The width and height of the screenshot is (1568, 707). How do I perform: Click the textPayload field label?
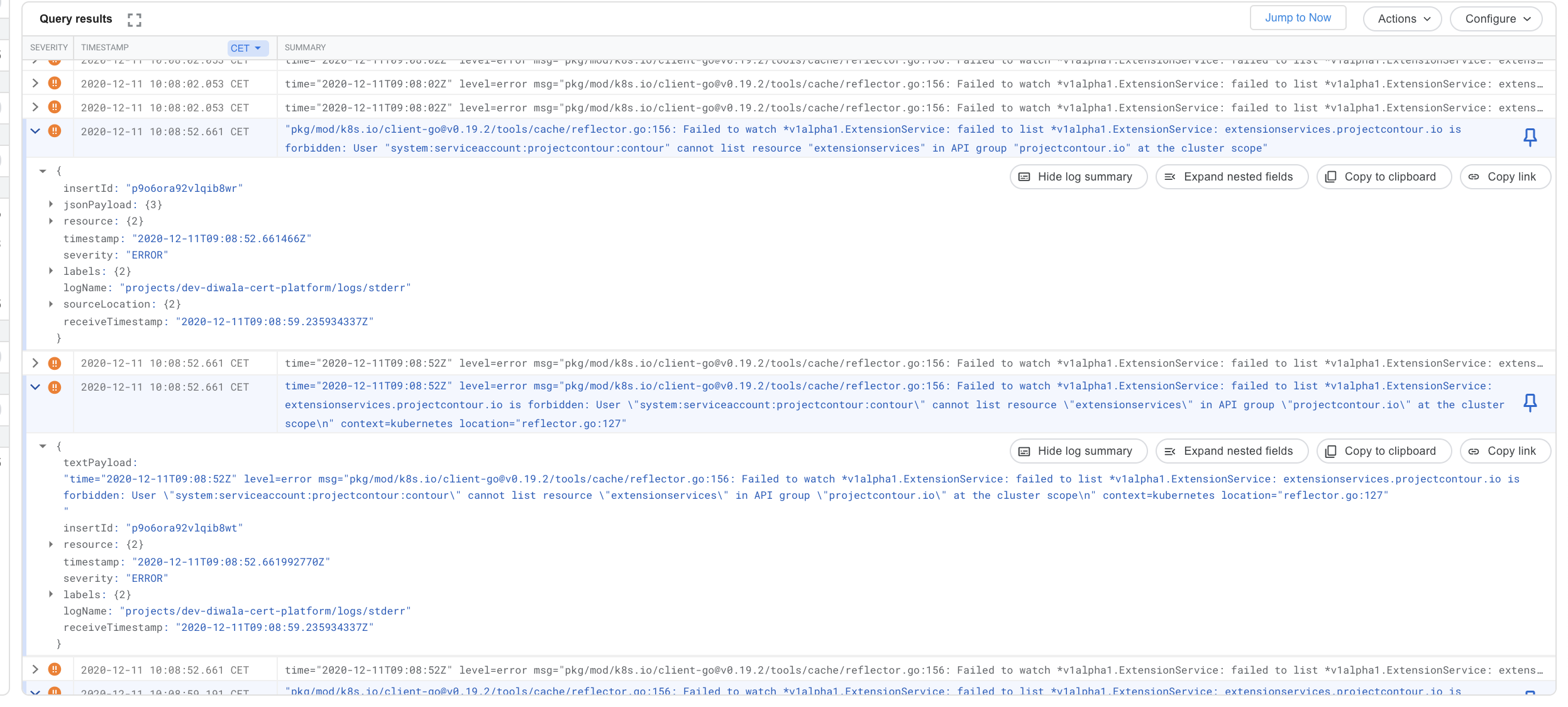[x=100, y=462]
